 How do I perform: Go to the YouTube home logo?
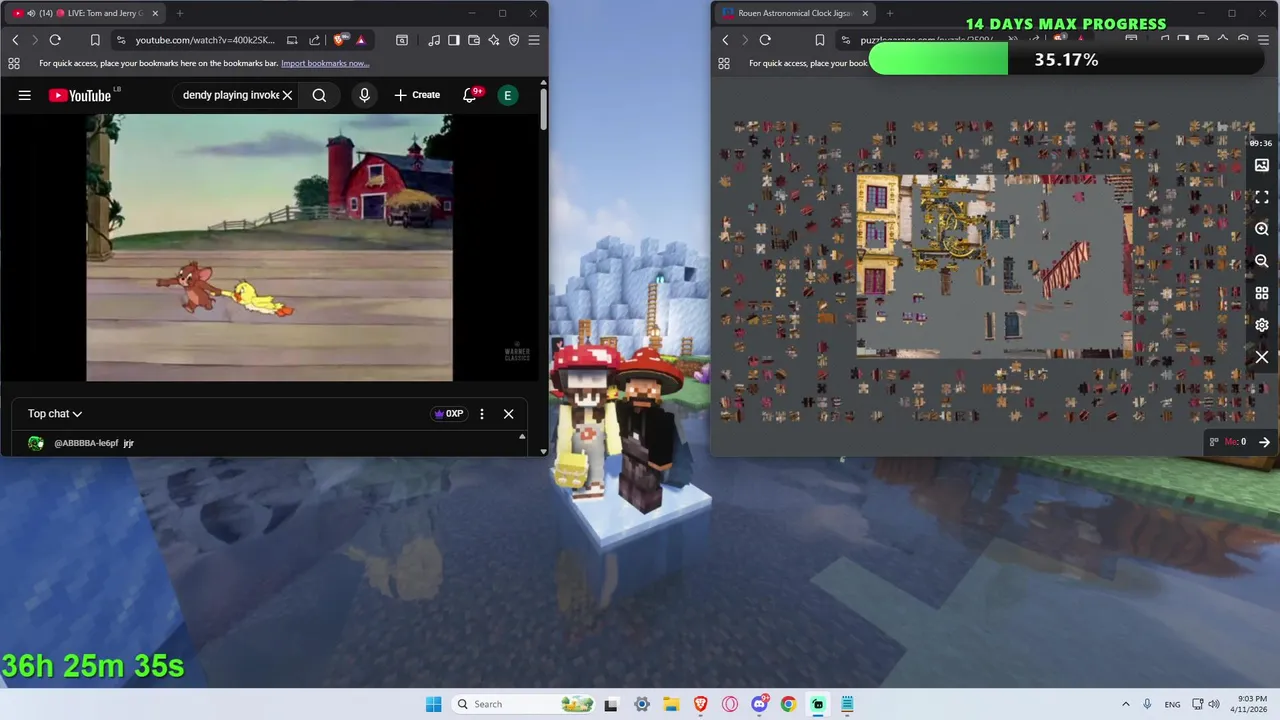point(80,95)
